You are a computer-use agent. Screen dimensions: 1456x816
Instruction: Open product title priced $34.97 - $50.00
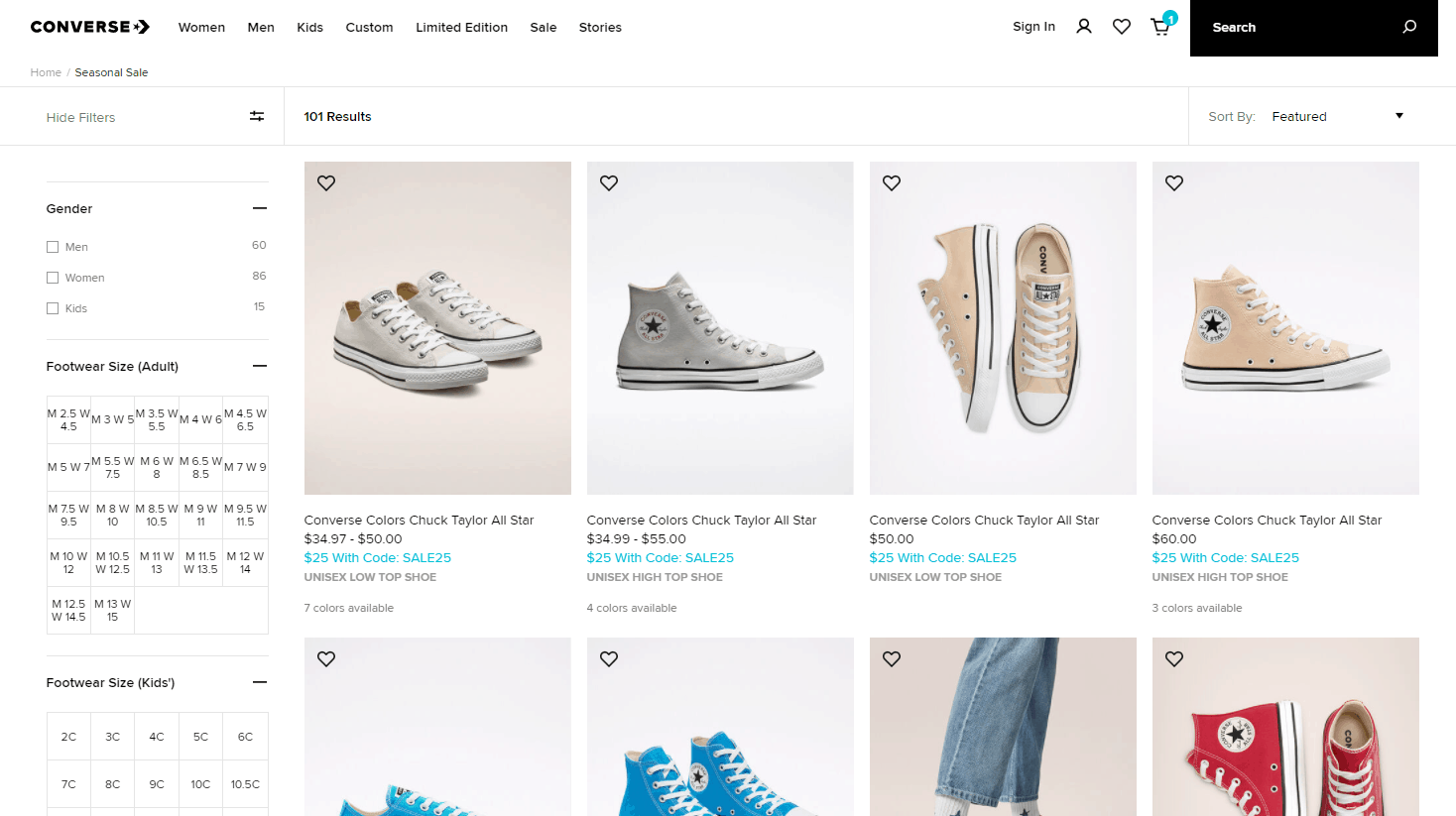[x=419, y=520]
